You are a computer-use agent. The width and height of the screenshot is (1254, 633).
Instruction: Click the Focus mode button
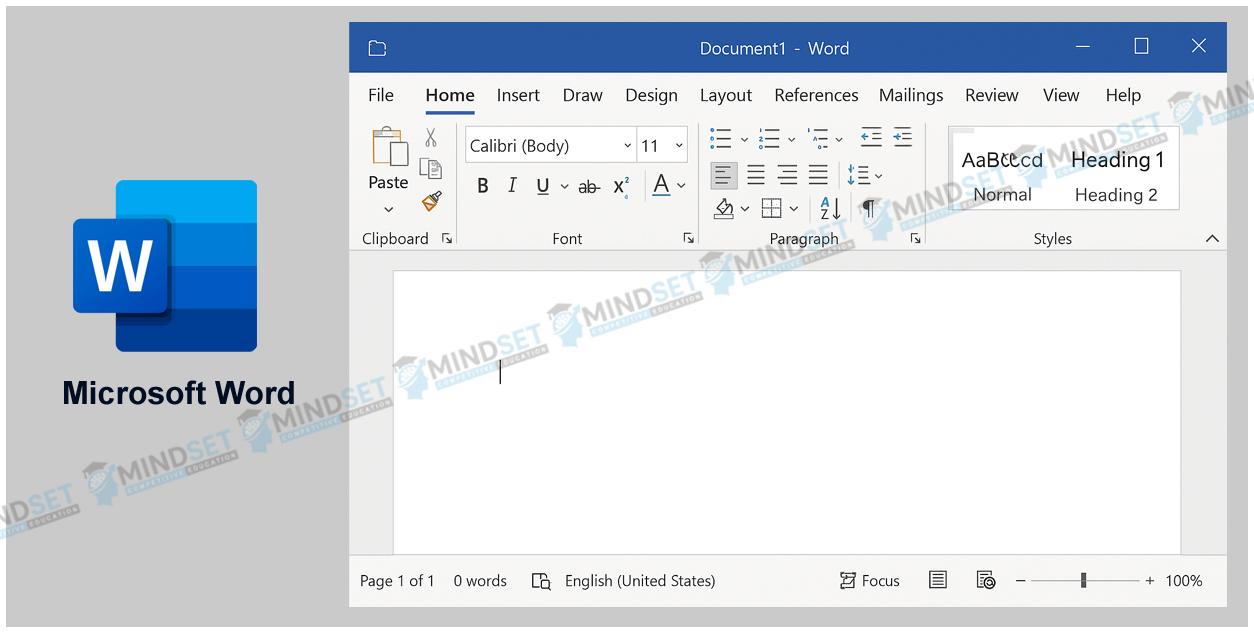869,581
